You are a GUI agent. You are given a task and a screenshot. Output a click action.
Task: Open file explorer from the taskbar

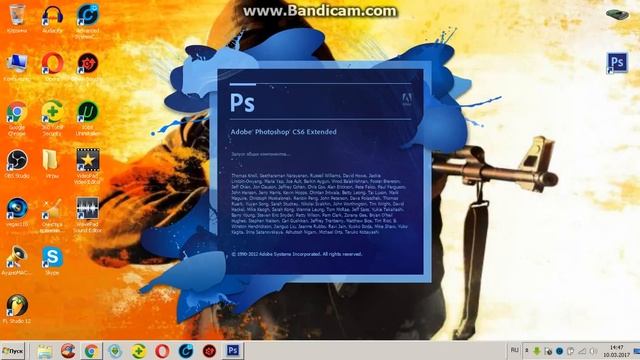45,351
